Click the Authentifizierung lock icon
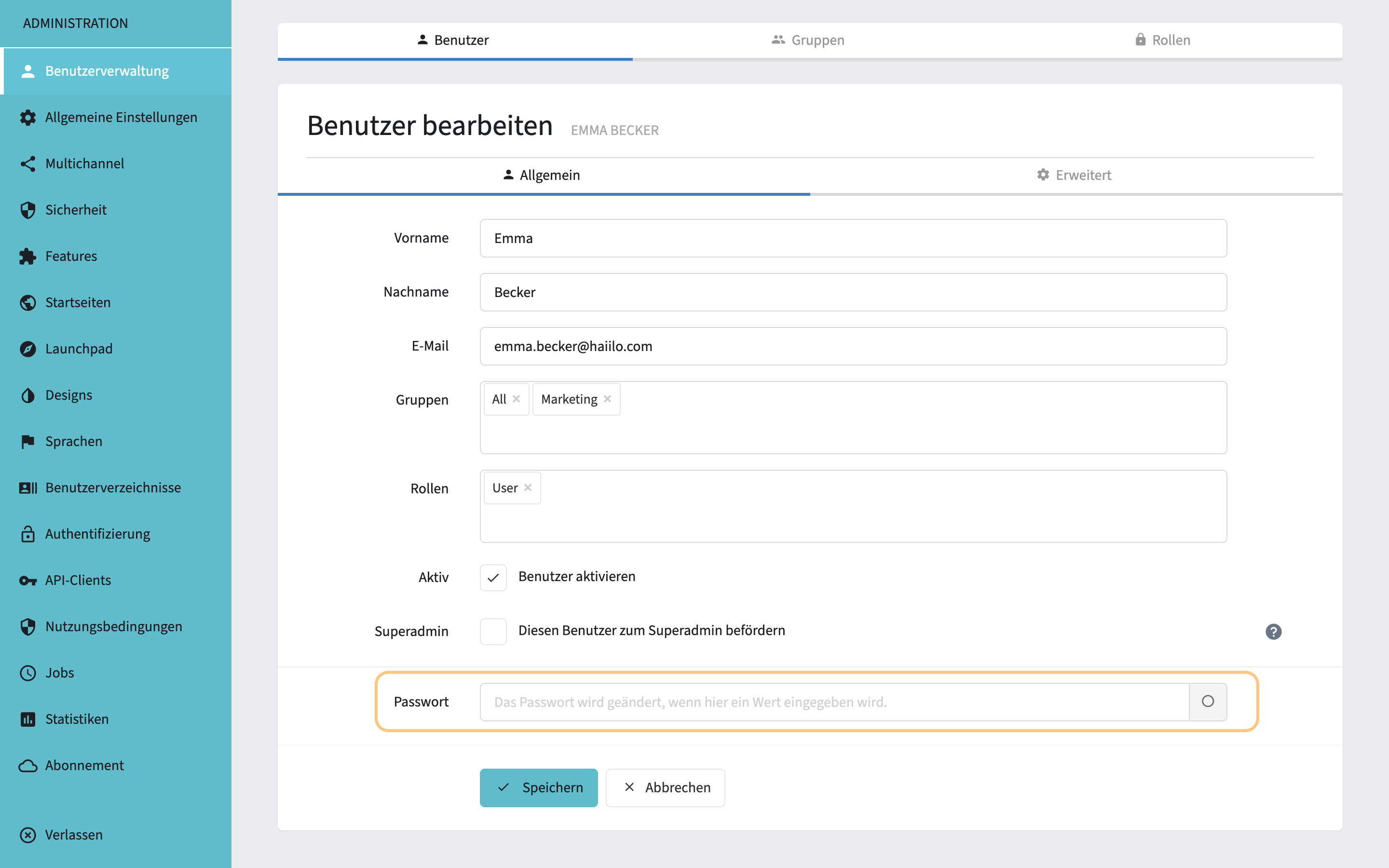Viewport: 1389px width, 868px height. pyautogui.click(x=27, y=534)
